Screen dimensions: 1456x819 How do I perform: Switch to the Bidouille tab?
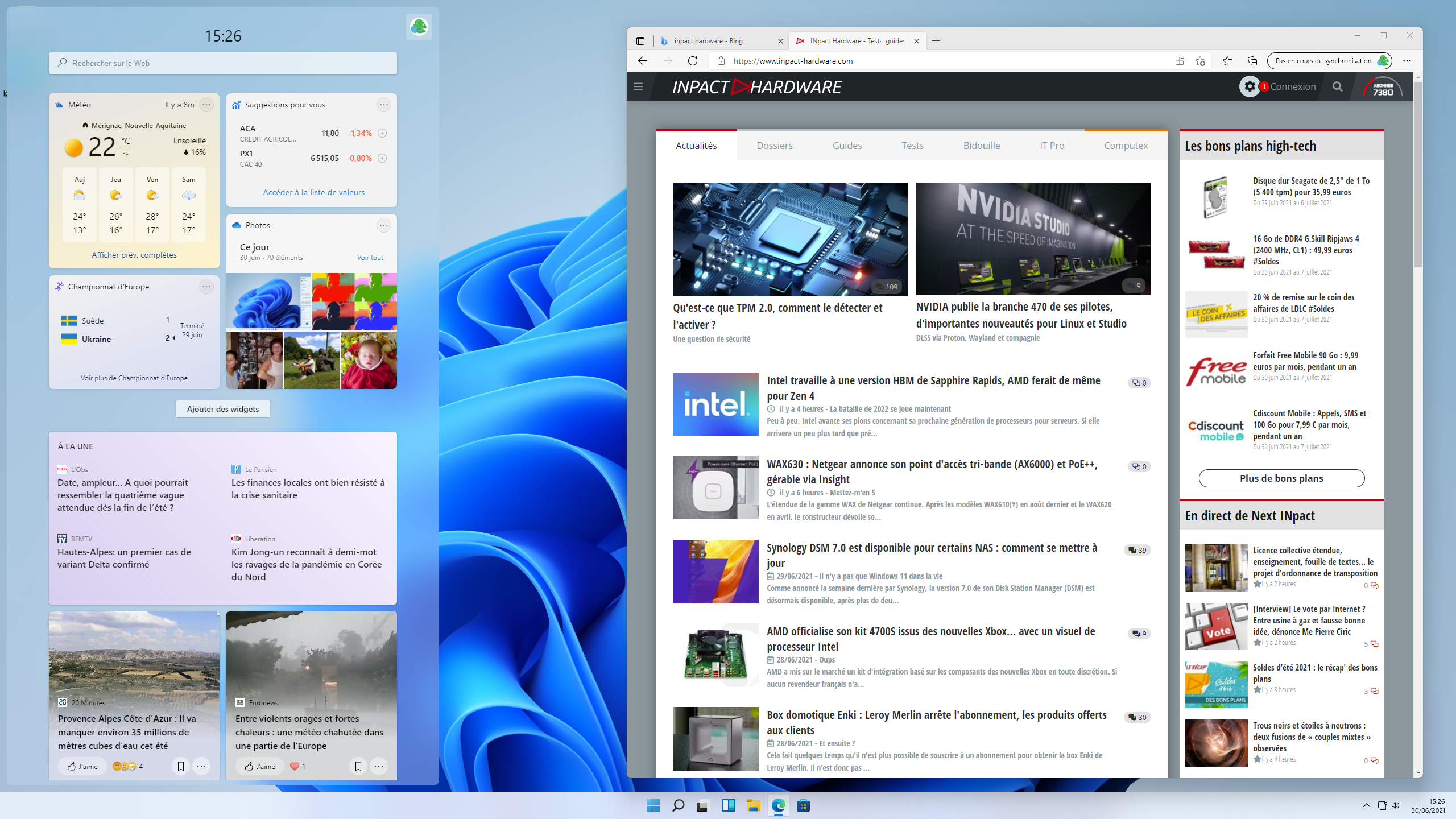982,146
